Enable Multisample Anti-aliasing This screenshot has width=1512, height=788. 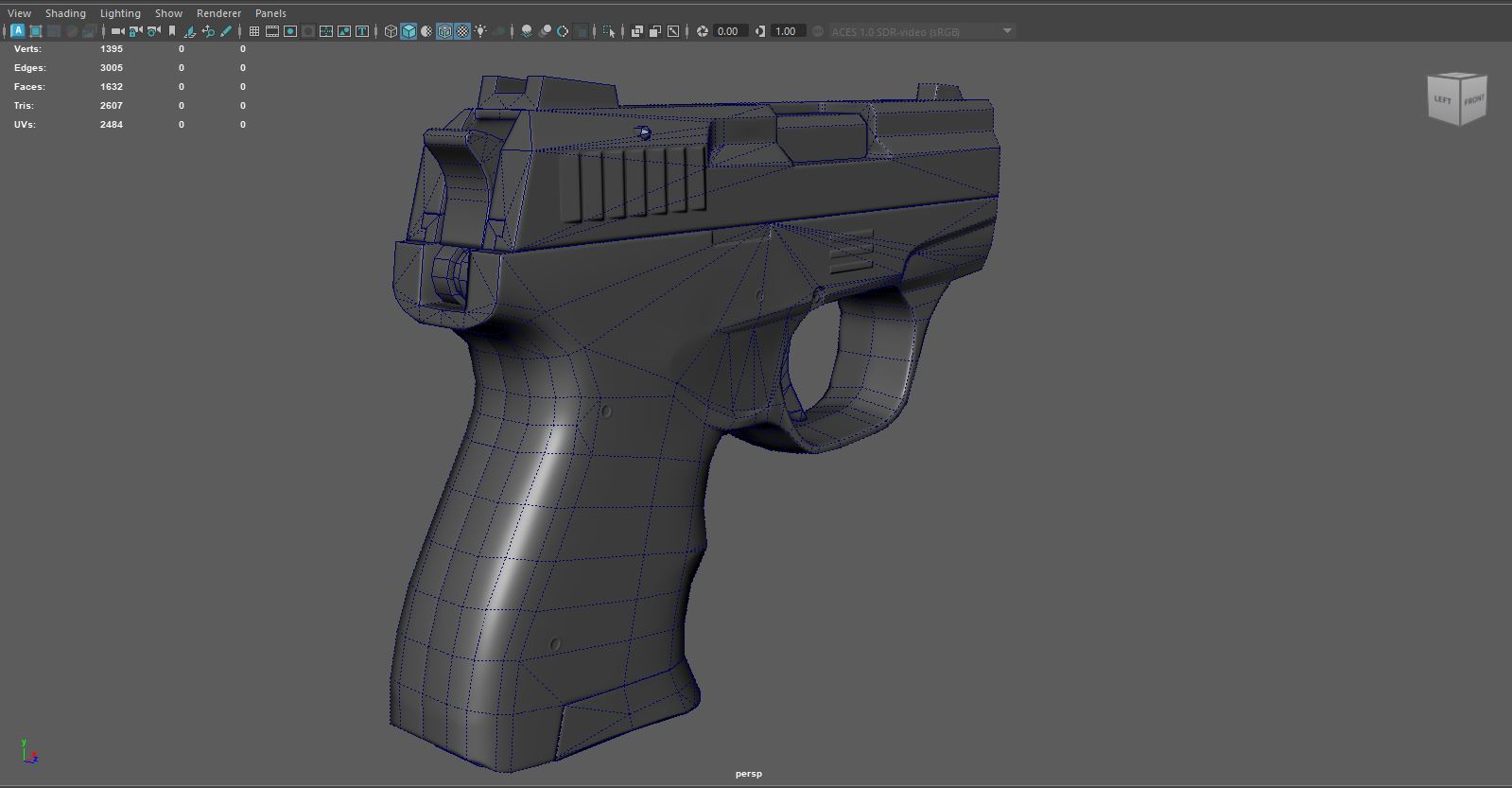pyautogui.click(x=563, y=31)
